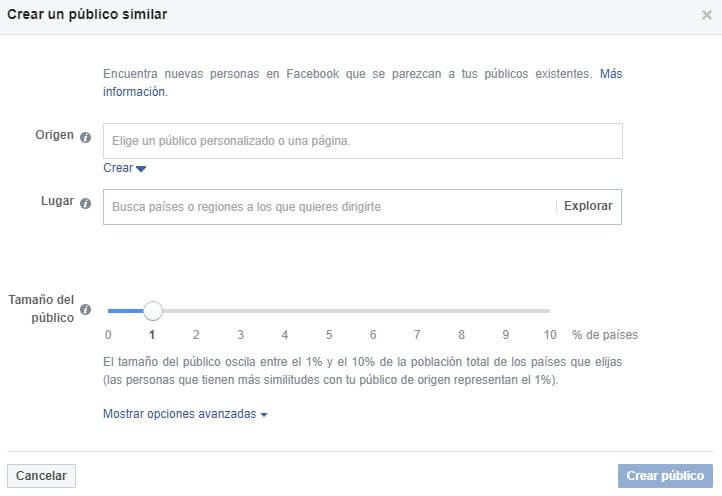The width and height of the screenshot is (722, 496).
Task: Click info icon beside Tamaño del público
Action: coord(85,310)
